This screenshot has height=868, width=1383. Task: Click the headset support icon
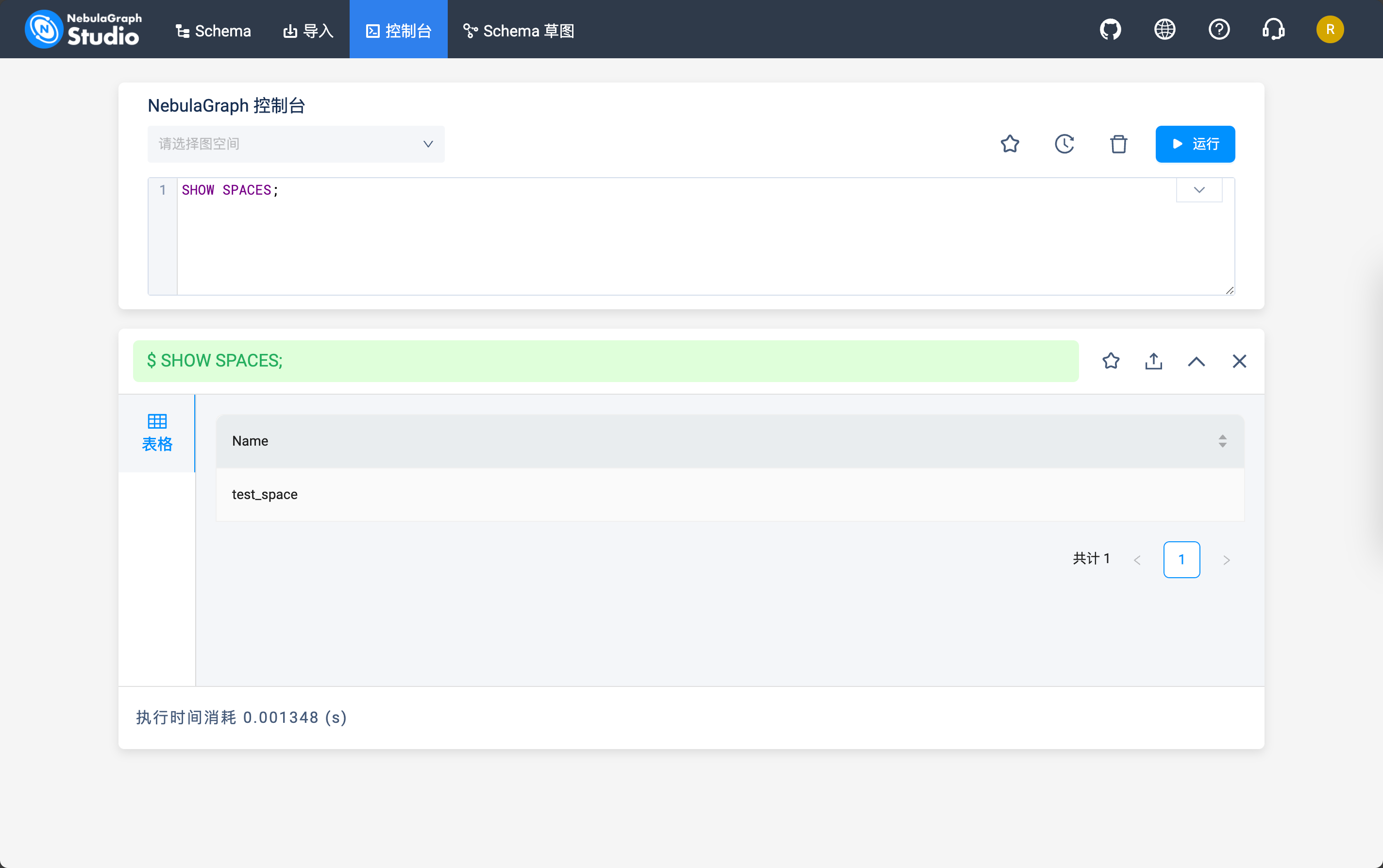tap(1273, 29)
